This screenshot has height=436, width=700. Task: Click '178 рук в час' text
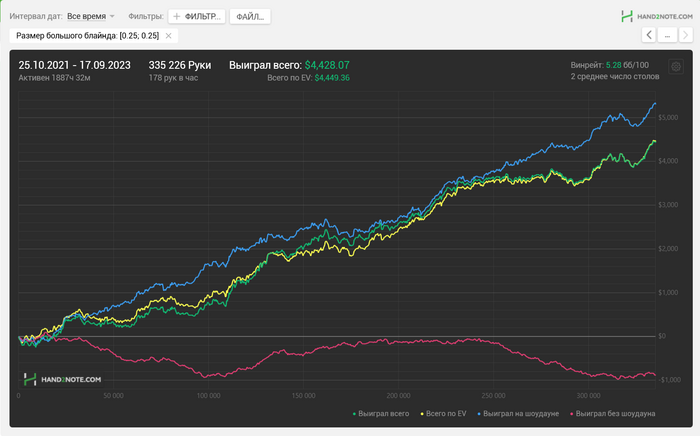(173, 78)
